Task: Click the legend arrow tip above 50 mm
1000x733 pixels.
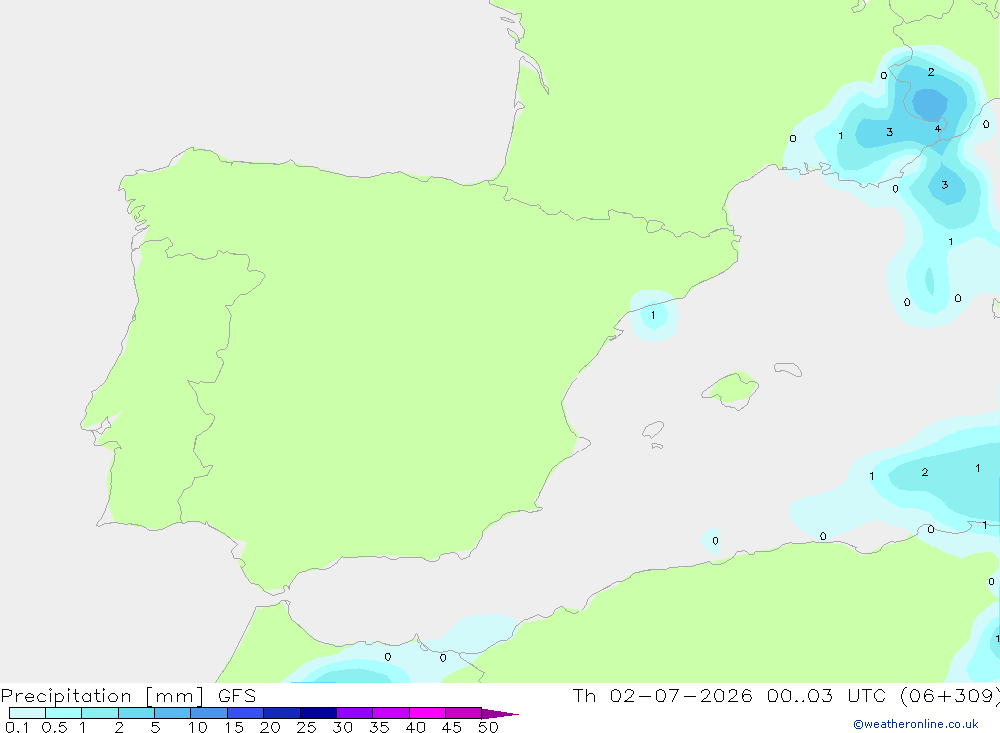Action: [500, 713]
